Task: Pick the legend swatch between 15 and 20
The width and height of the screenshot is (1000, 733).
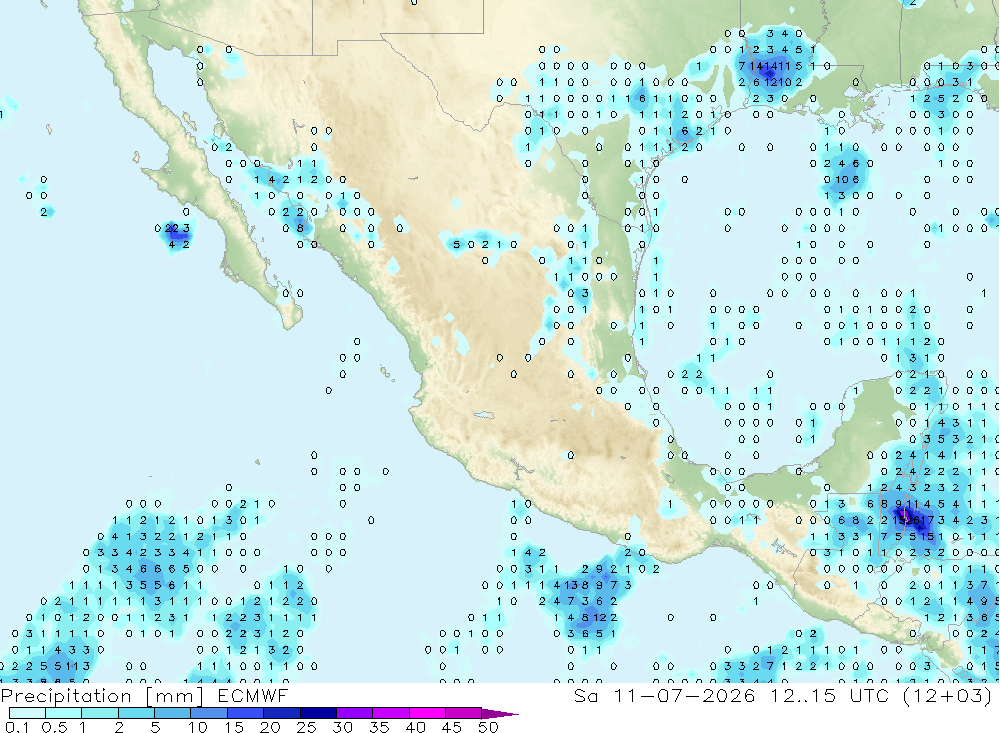Action: pyautogui.click(x=245, y=713)
